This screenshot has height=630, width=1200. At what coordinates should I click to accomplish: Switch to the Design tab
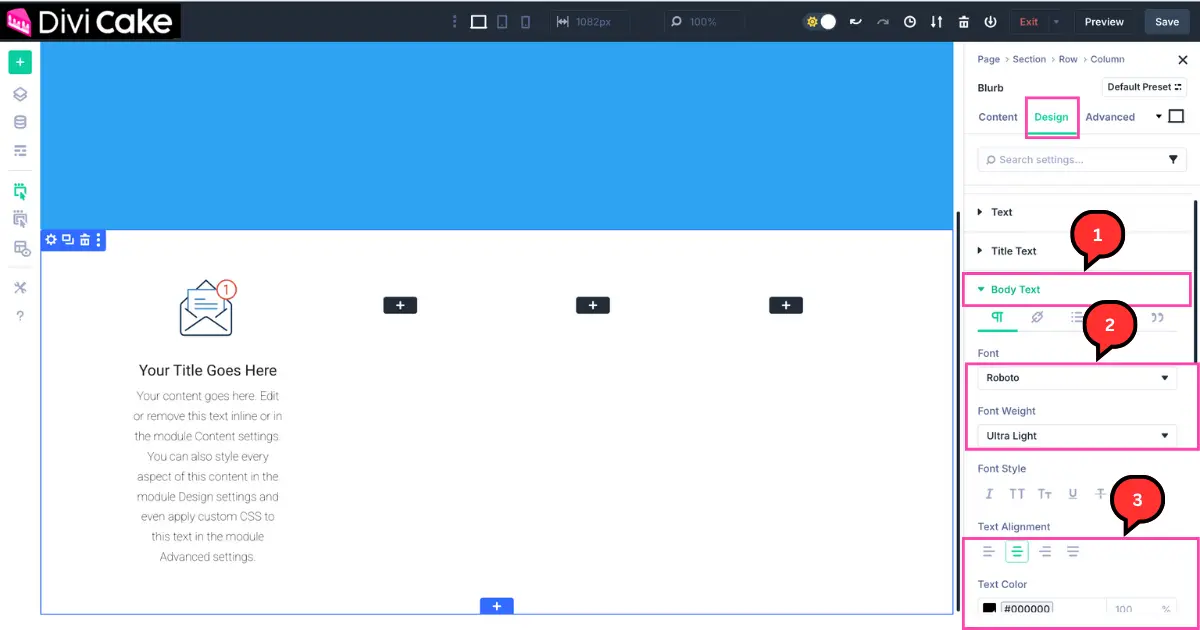click(1051, 117)
